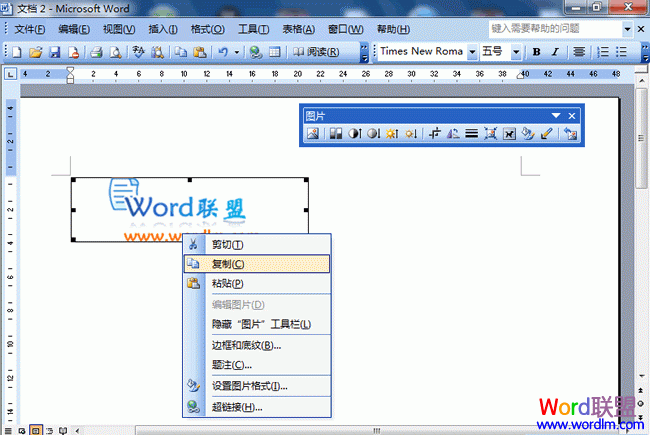Viewport: 650px width, 435px height.
Task: Toggle numbered list formatting
Action: pyautogui.click(x=602, y=52)
